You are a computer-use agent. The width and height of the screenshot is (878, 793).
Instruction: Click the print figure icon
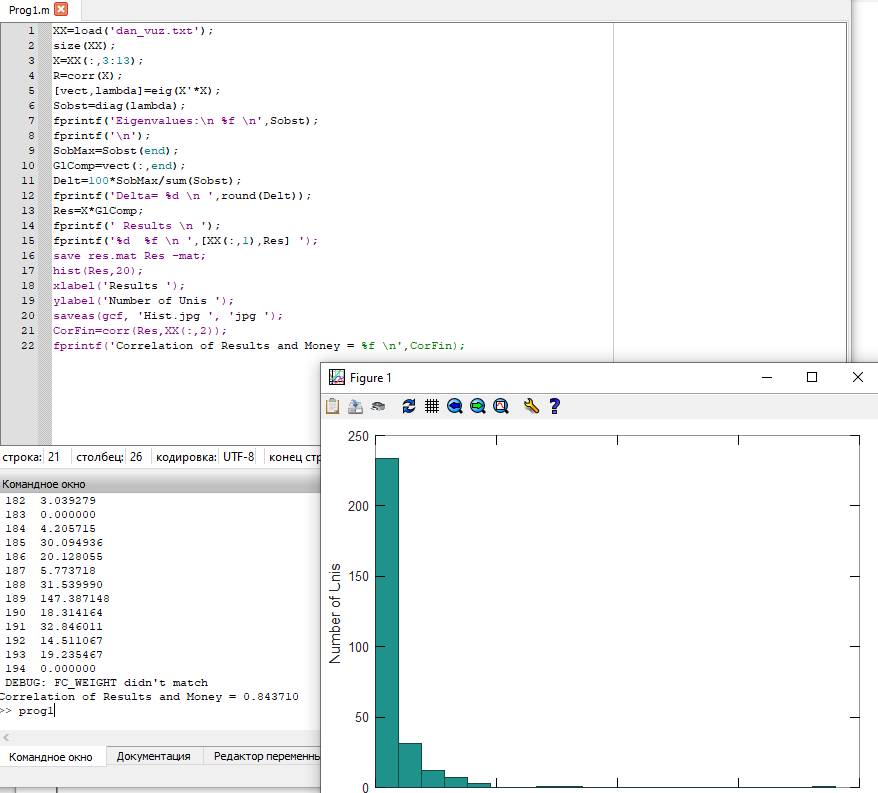(377, 406)
